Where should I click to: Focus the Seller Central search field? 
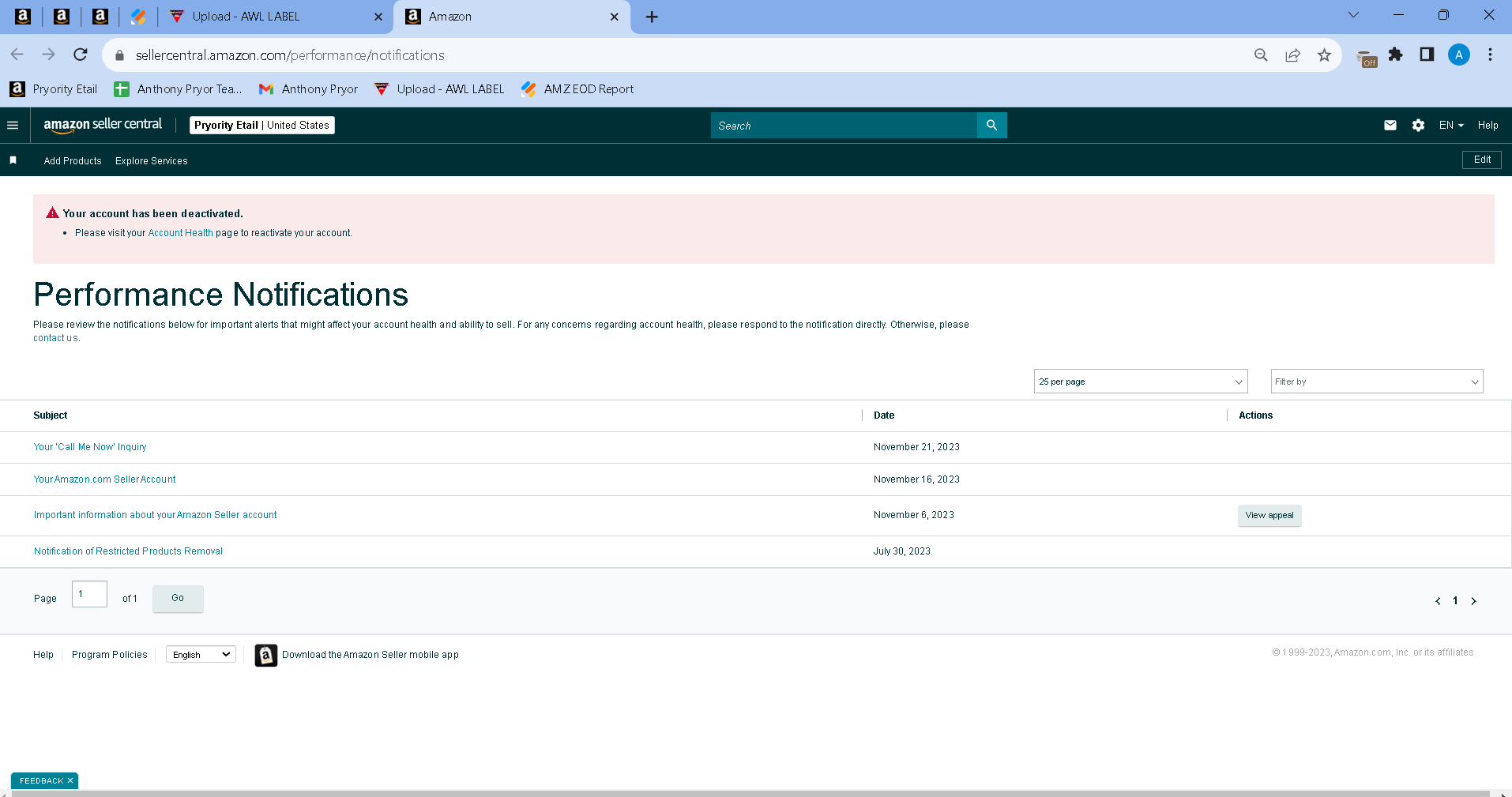pos(844,126)
